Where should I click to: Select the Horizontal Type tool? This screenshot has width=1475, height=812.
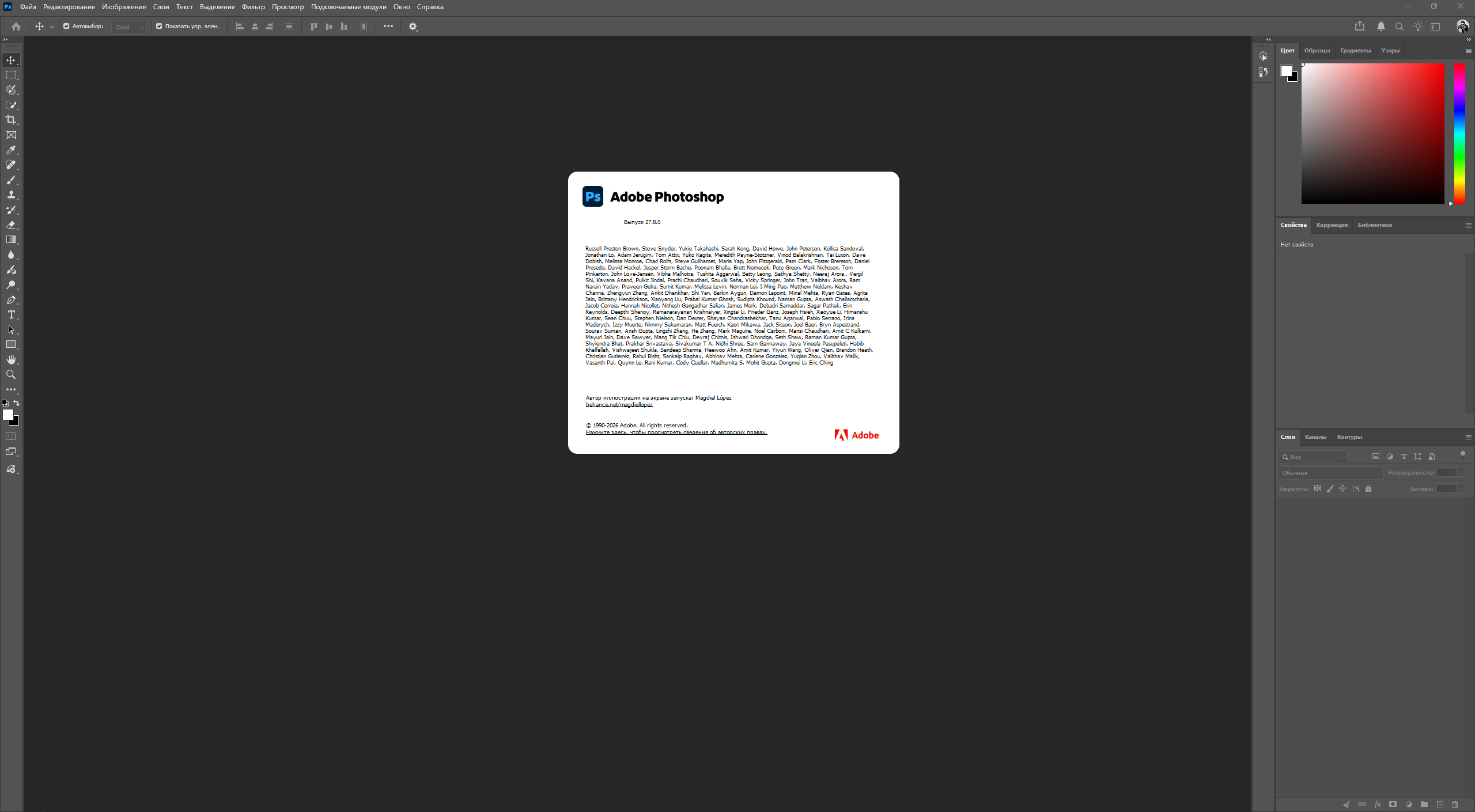coord(11,314)
